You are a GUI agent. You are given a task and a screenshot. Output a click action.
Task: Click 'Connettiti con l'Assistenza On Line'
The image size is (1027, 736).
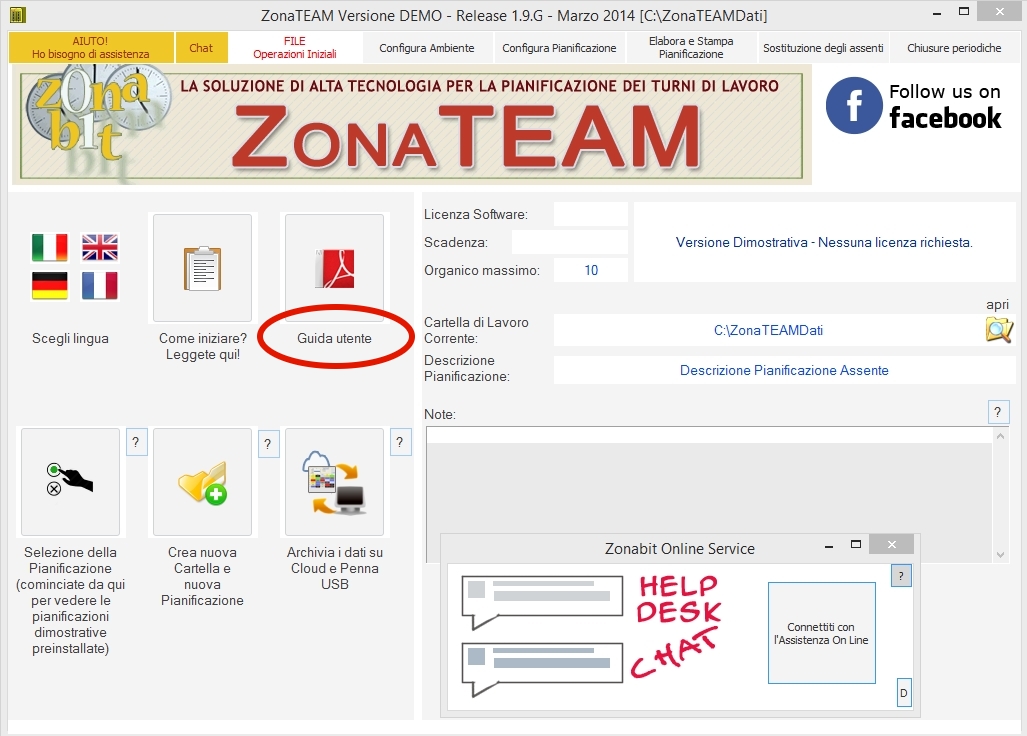point(821,633)
